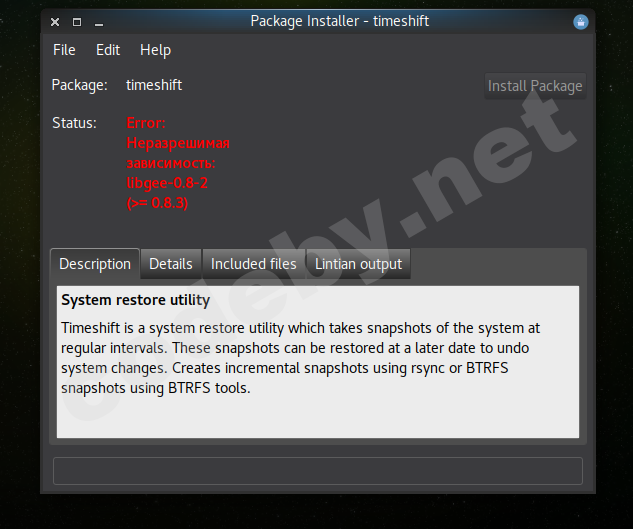Click the "Package:" label
633x529 pixels.
tap(79, 85)
